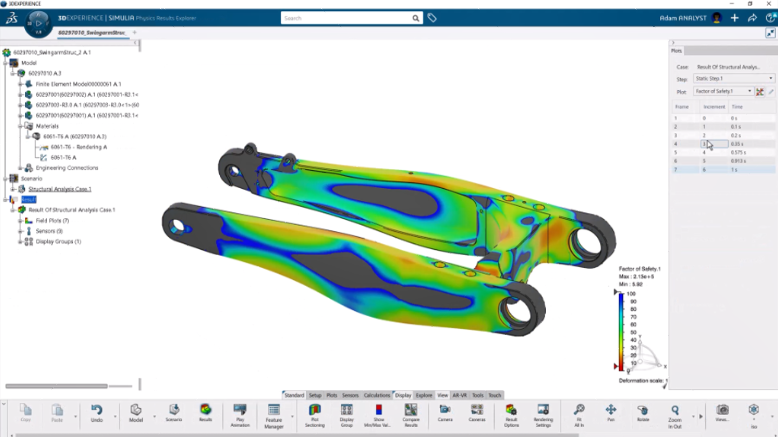Image resolution: width=778 pixels, height=437 pixels.
Task: Open the Plot dropdown Factor of Safety.1
Action: [x=723, y=91]
